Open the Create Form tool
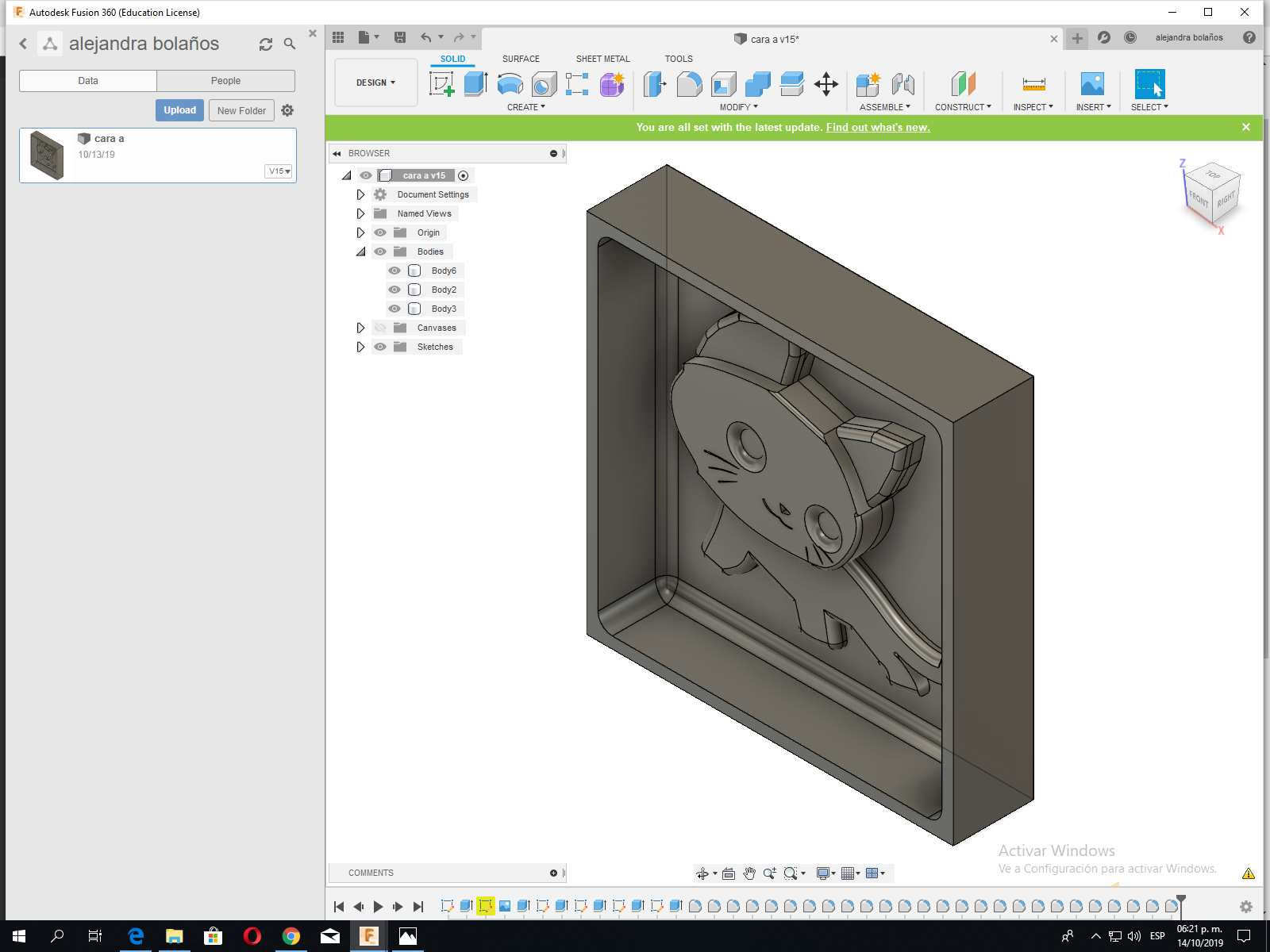1270x952 pixels. 611,83
